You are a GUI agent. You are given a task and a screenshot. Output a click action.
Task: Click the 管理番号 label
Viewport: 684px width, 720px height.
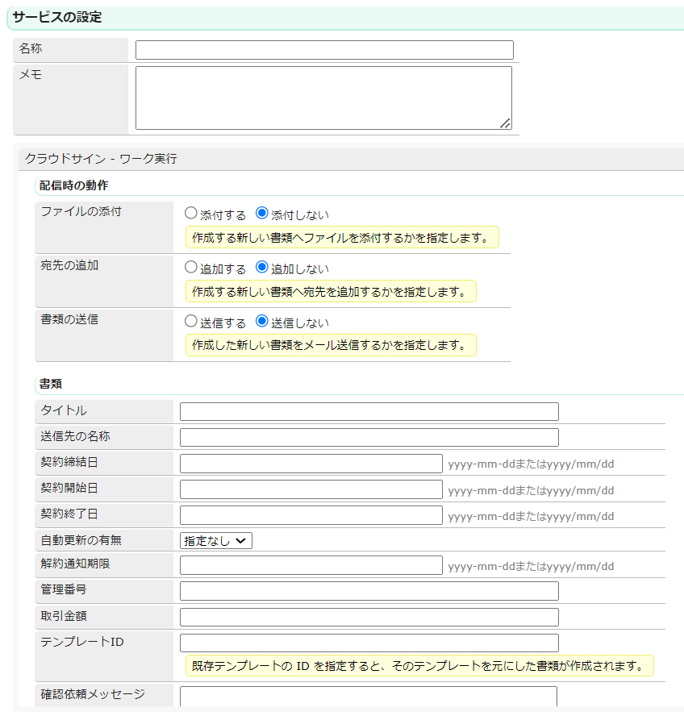click(x=63, y=590)
